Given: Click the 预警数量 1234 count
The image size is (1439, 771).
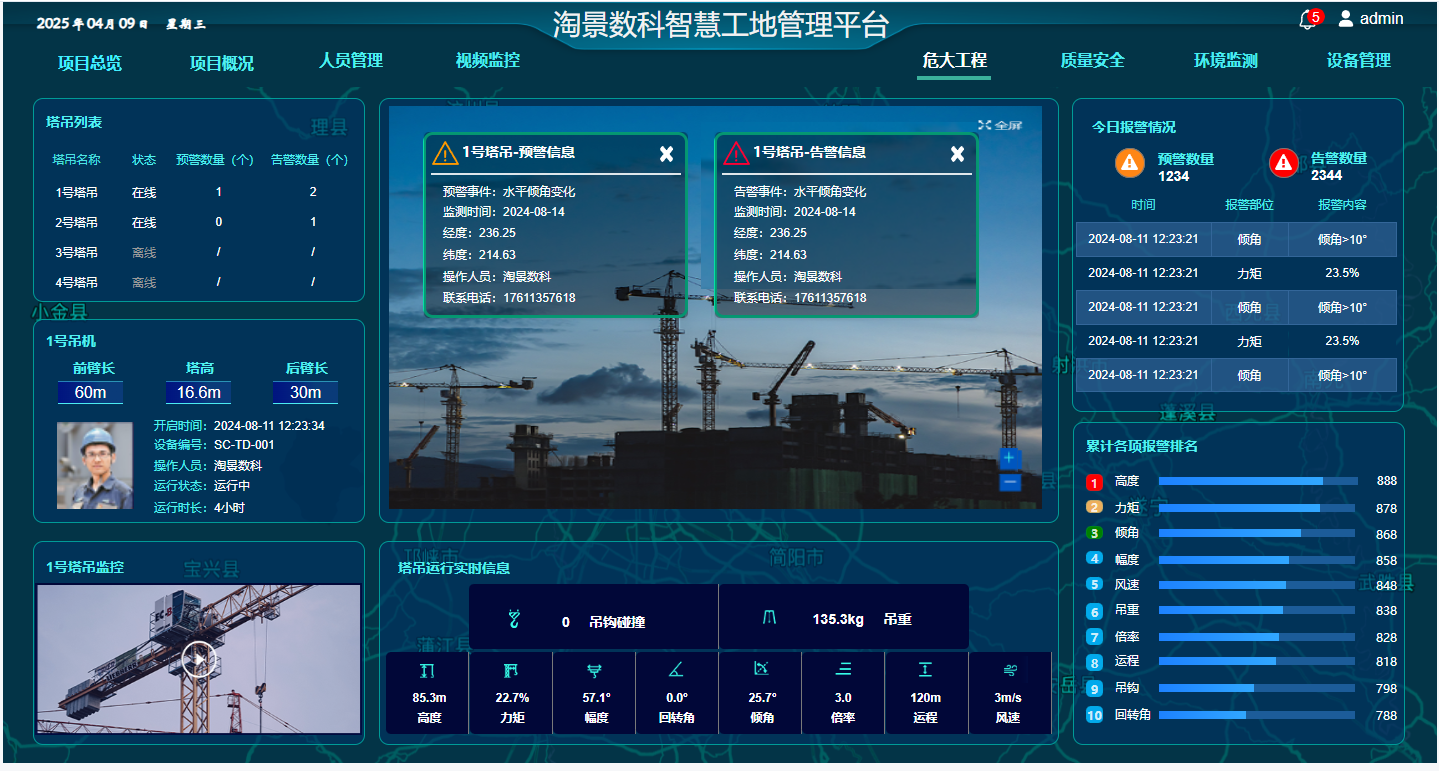Looking at the screenshot, I should pos(1174,176).
